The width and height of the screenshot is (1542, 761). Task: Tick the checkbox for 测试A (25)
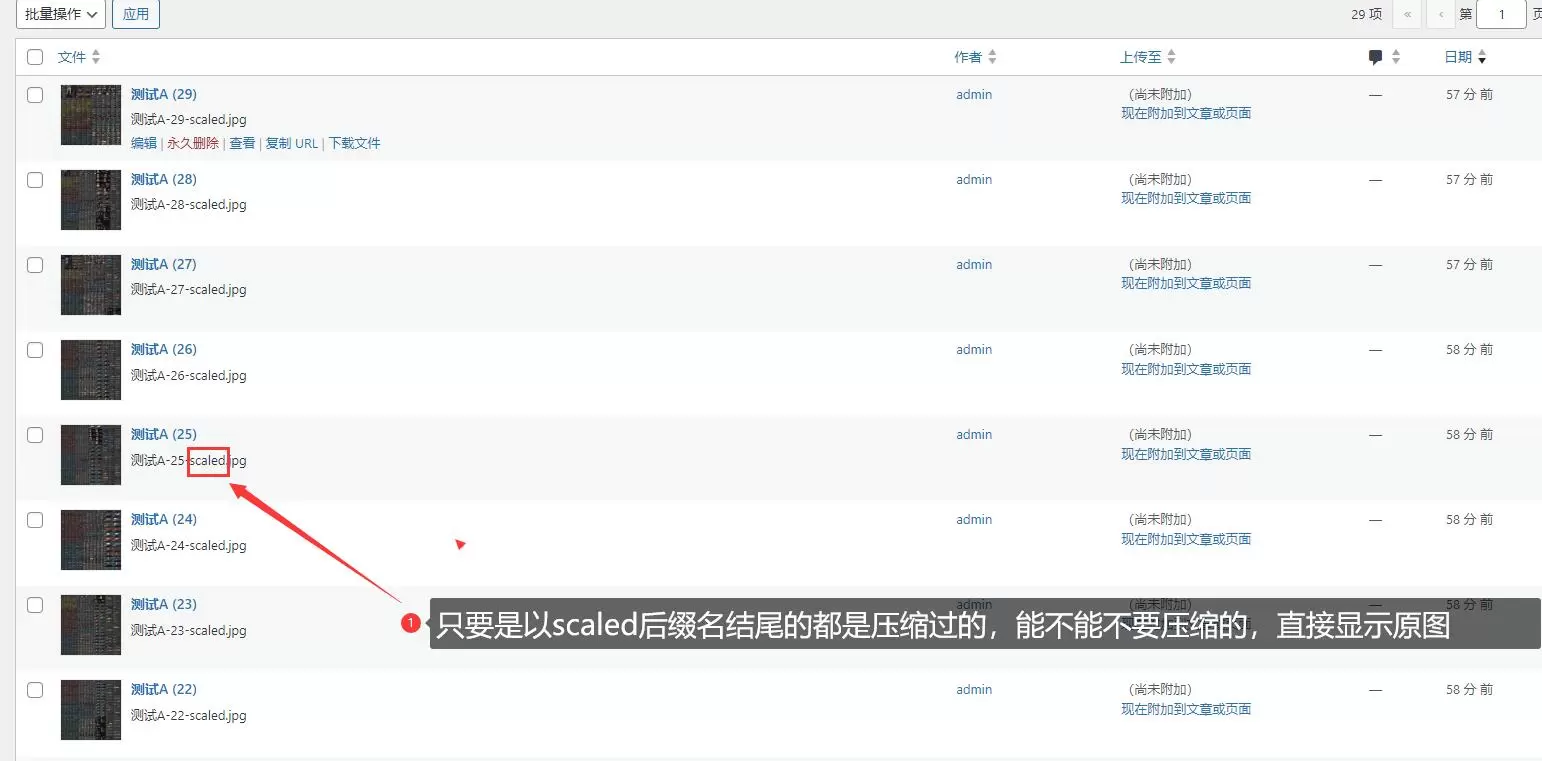click(x=35, y=435)
